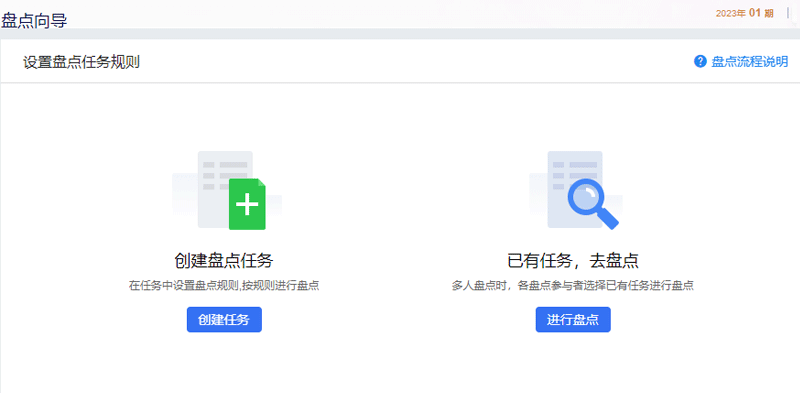Click the 创建任务 button
This screenshot has height=393, width=800.
(224, 320)
